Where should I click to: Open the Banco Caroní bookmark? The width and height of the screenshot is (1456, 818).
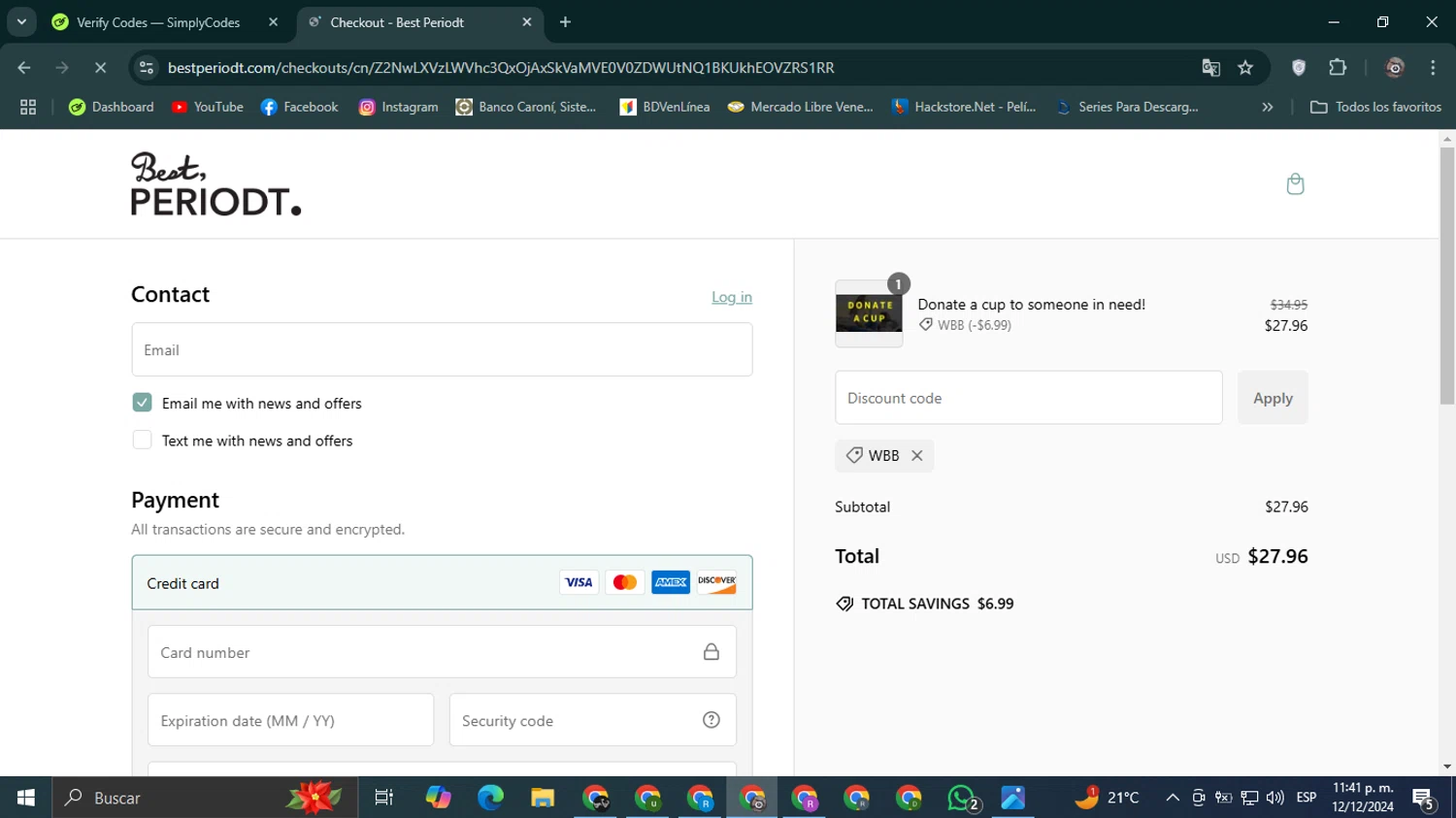526,107
